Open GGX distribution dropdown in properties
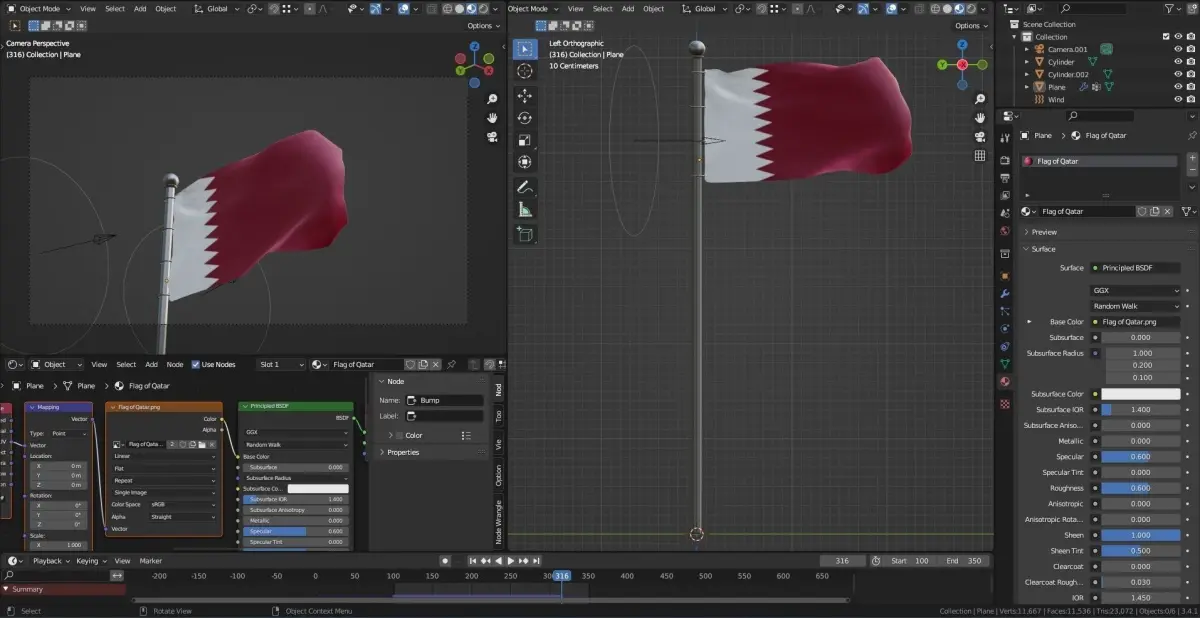The image size is (1200, 618). 1136,290
